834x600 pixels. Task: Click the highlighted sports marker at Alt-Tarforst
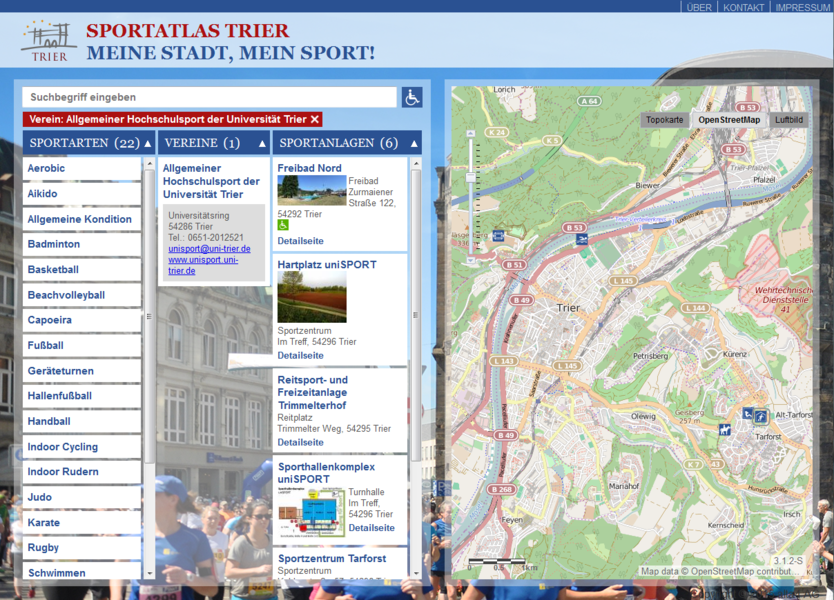[x=761, y=415]
